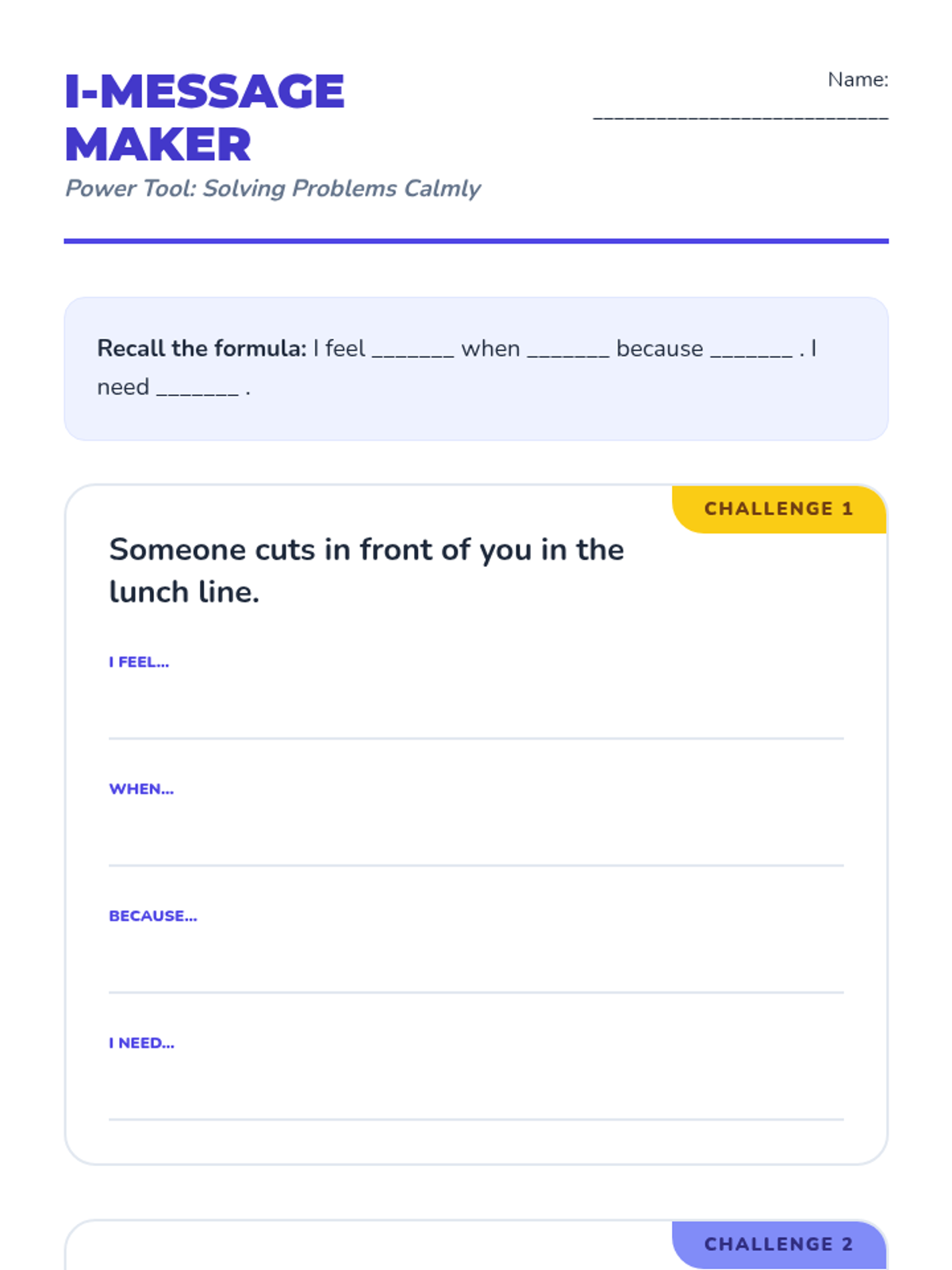Click the BECAUSE... label
Screen dimensions: 952x1270
click(x=153, y=916)
